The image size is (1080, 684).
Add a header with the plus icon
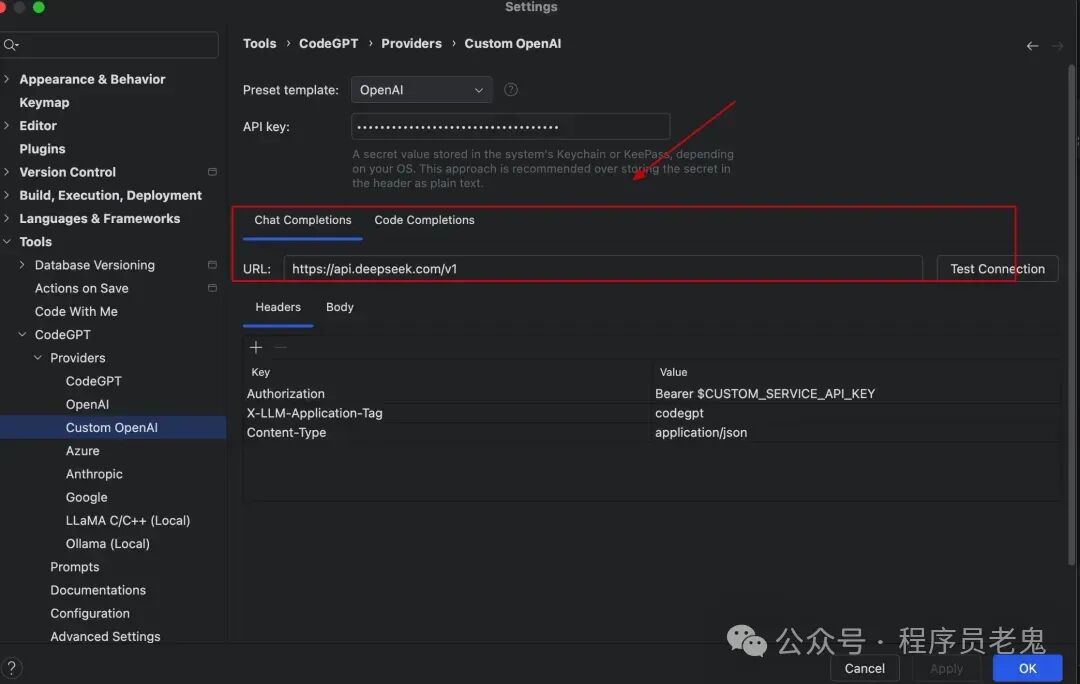(256, 347)
